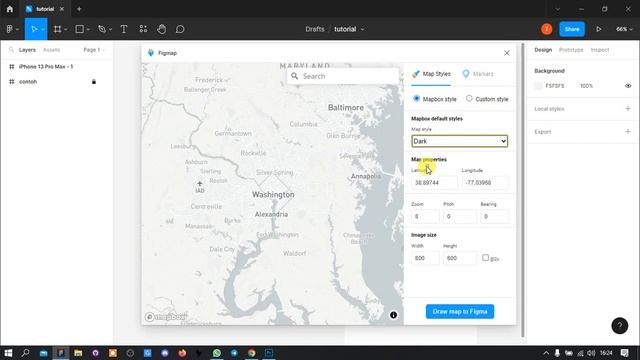Expand Move tool options arrow

point(43,29)
